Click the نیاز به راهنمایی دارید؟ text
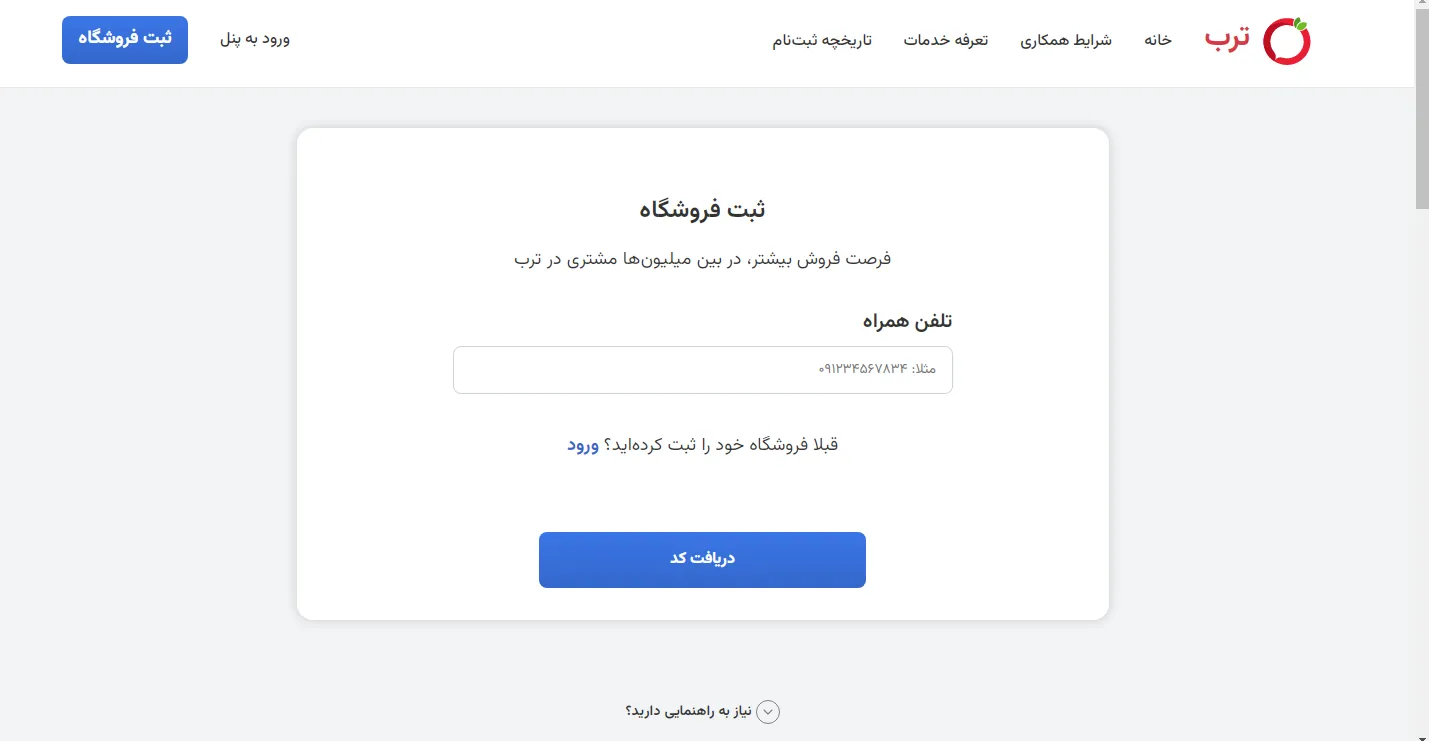This screenshot has height=741, width=1429. tap(687, 712)
